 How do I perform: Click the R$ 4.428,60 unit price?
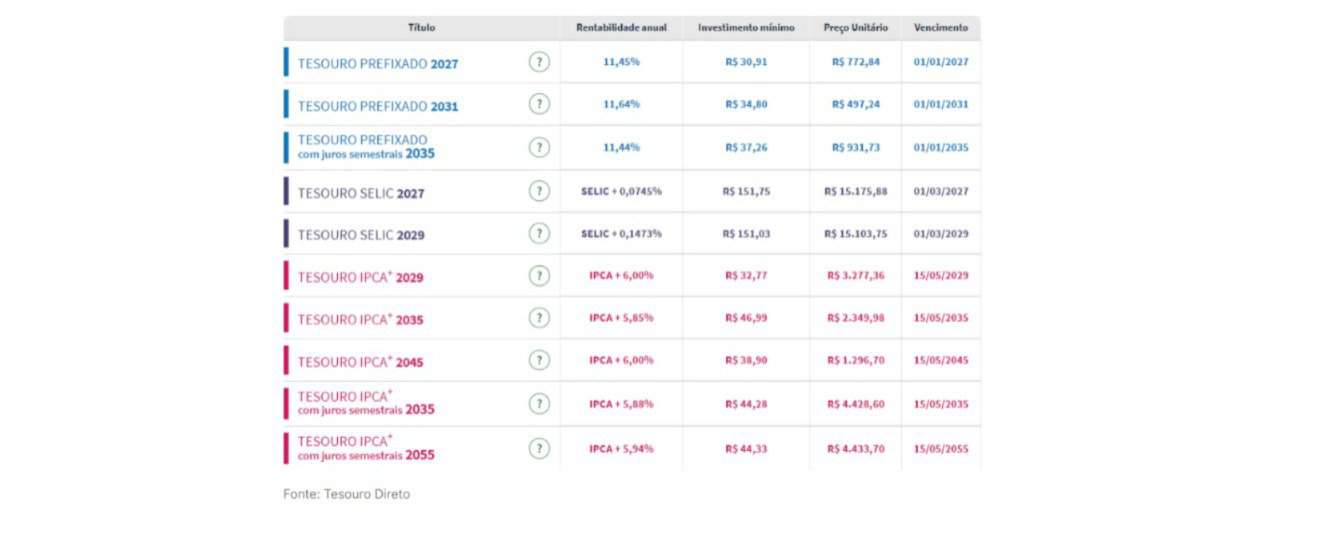click(855, 404)
